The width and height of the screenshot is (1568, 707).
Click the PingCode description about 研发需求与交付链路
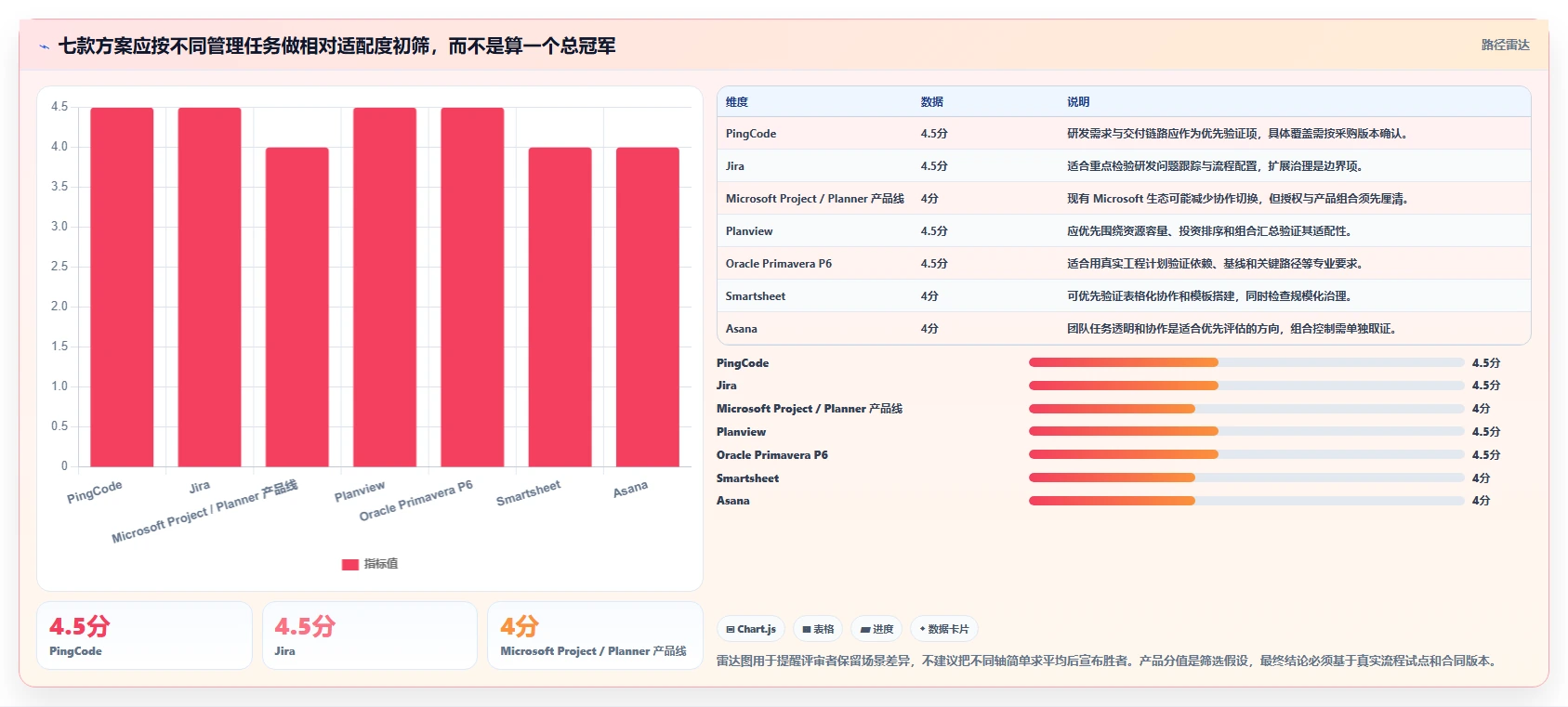[x=1239, y=134]
